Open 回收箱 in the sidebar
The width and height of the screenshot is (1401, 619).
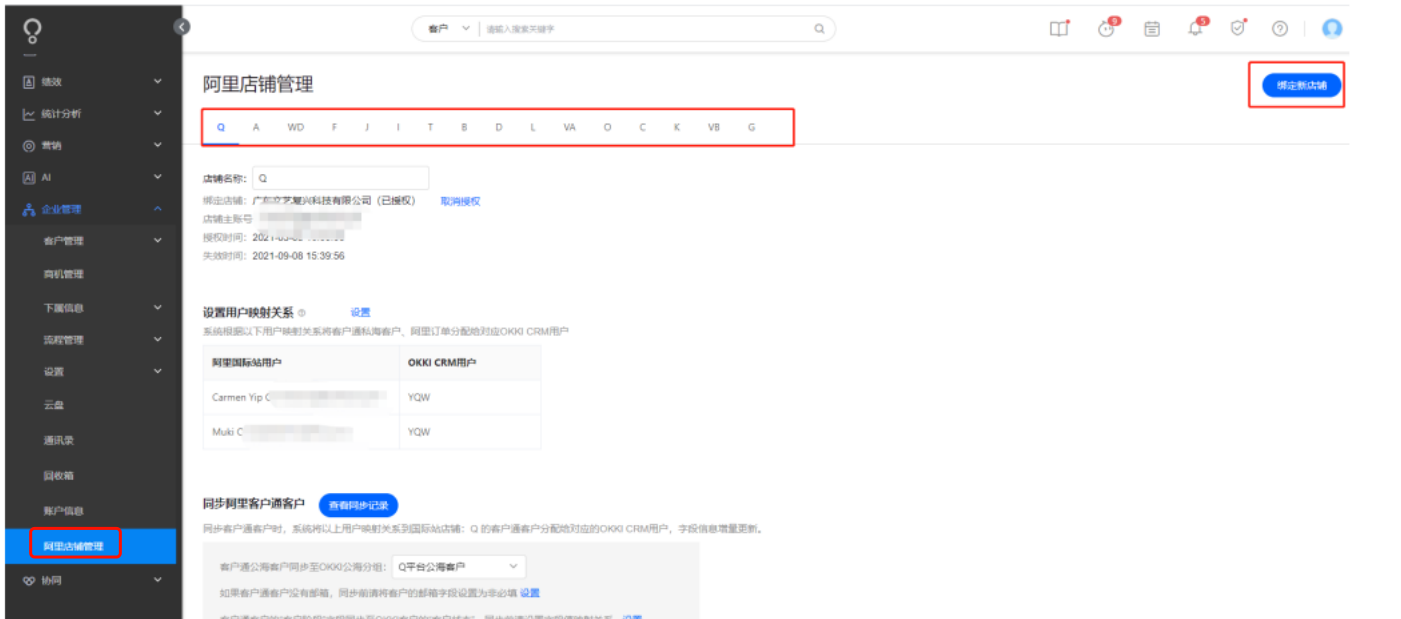point(59,476)
